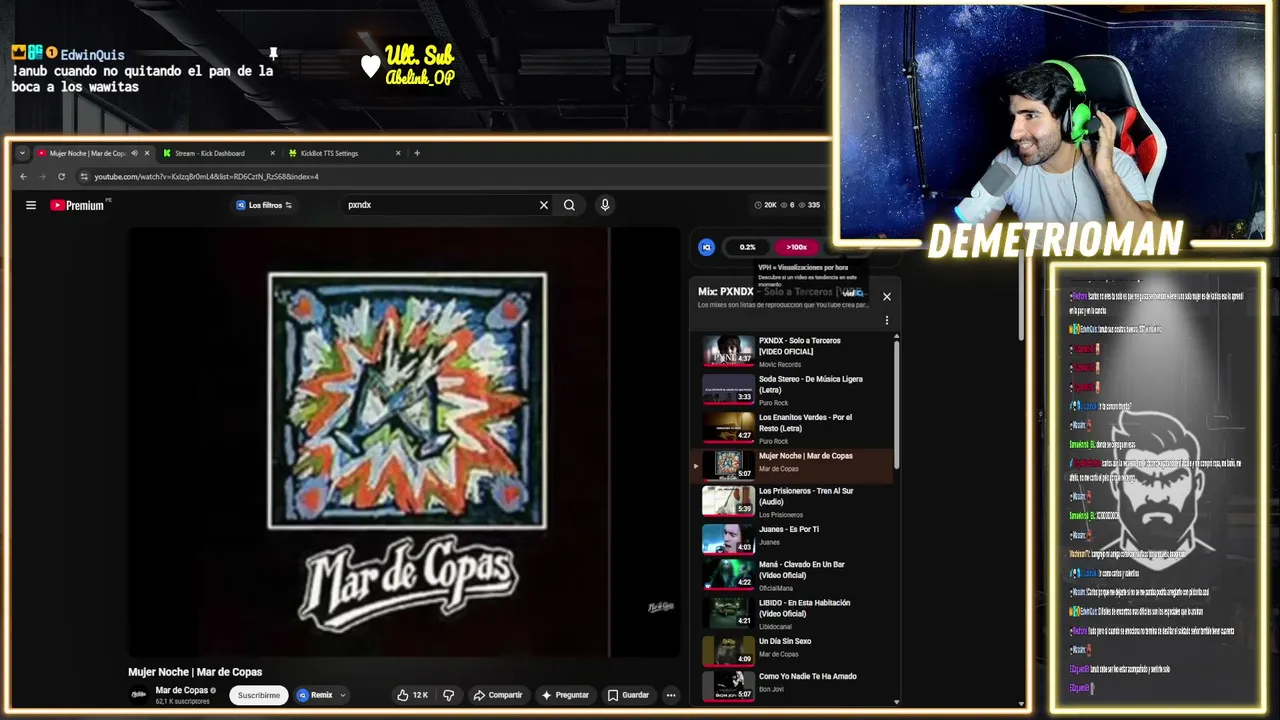Click the Remix button
The image size is (1280, 720).
[x=315, y=695]
